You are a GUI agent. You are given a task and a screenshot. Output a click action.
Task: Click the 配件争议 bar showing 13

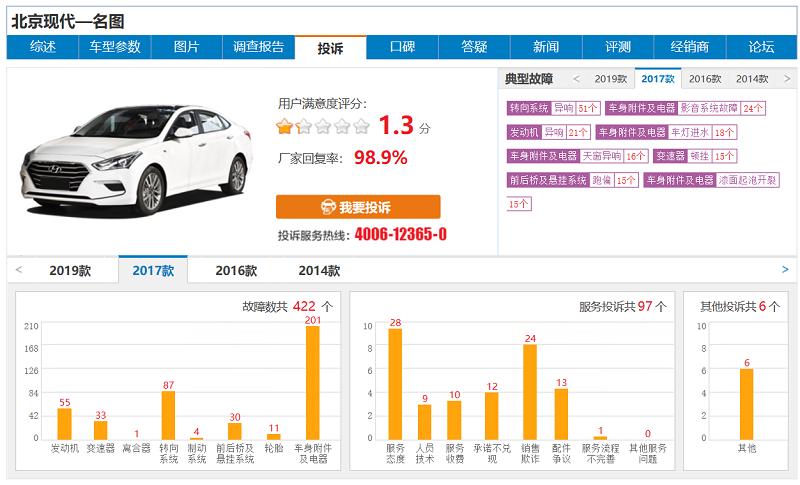click(561, 414)
